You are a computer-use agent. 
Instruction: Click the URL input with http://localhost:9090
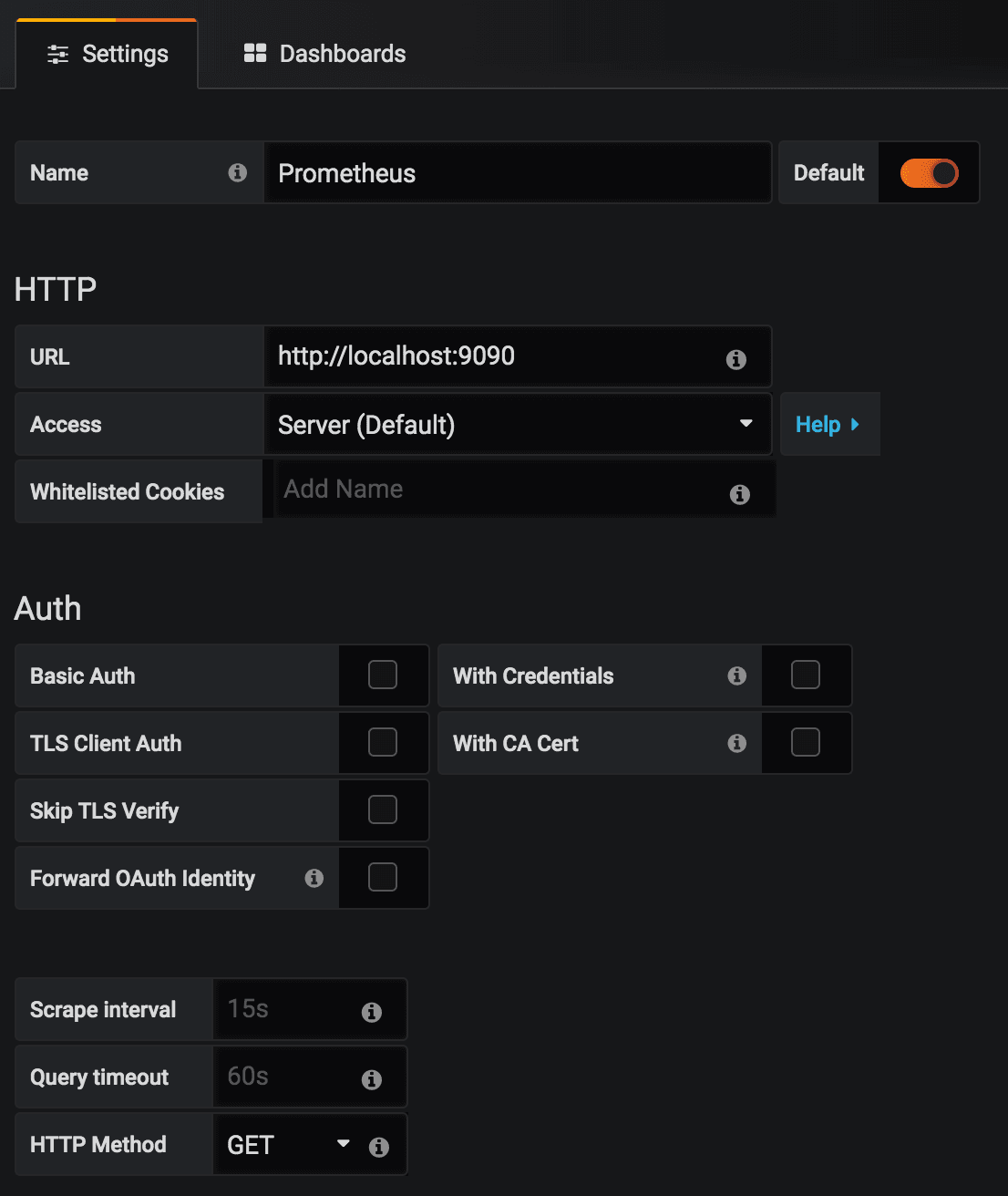pos(492,356)
